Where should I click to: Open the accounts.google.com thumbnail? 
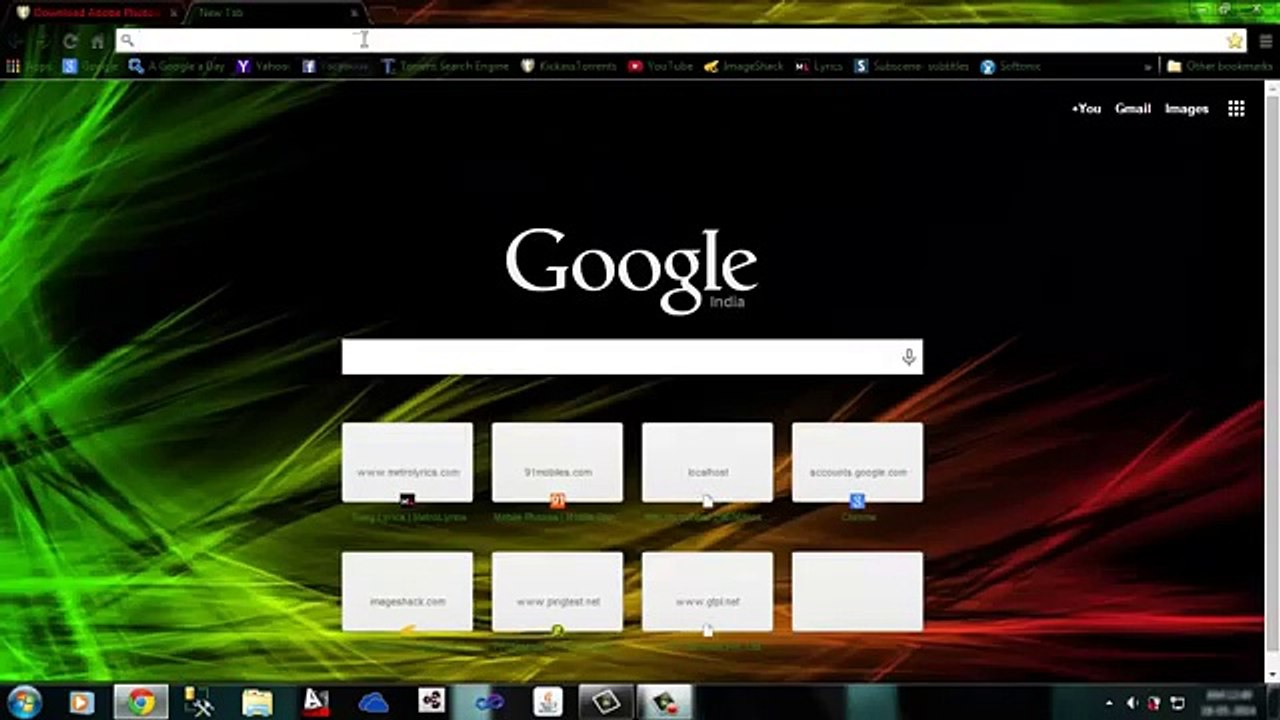tap(857, 462)
